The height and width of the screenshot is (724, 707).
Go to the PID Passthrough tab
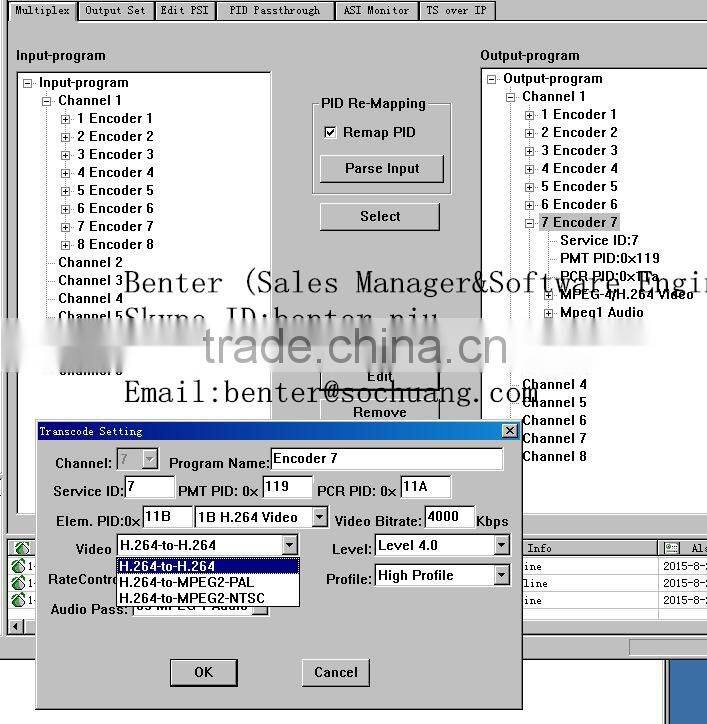[x=274, y=10]
